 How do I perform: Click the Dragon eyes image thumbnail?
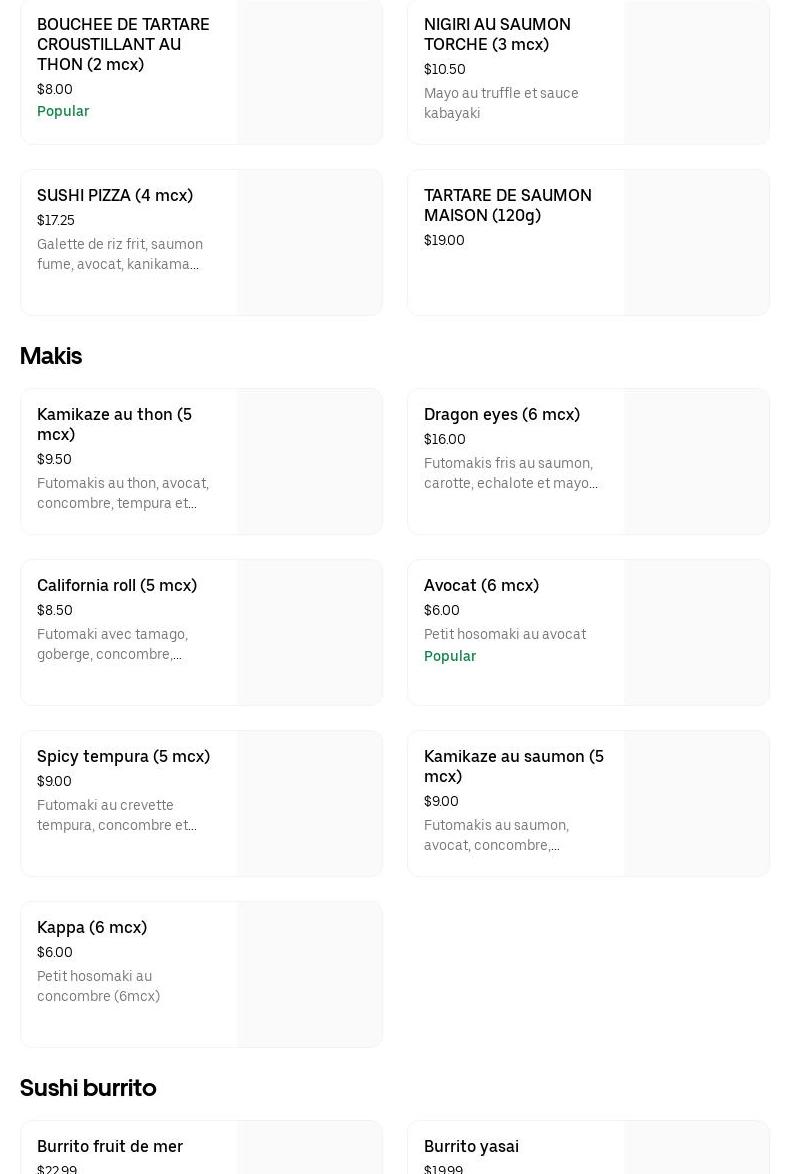coord(697,462)
